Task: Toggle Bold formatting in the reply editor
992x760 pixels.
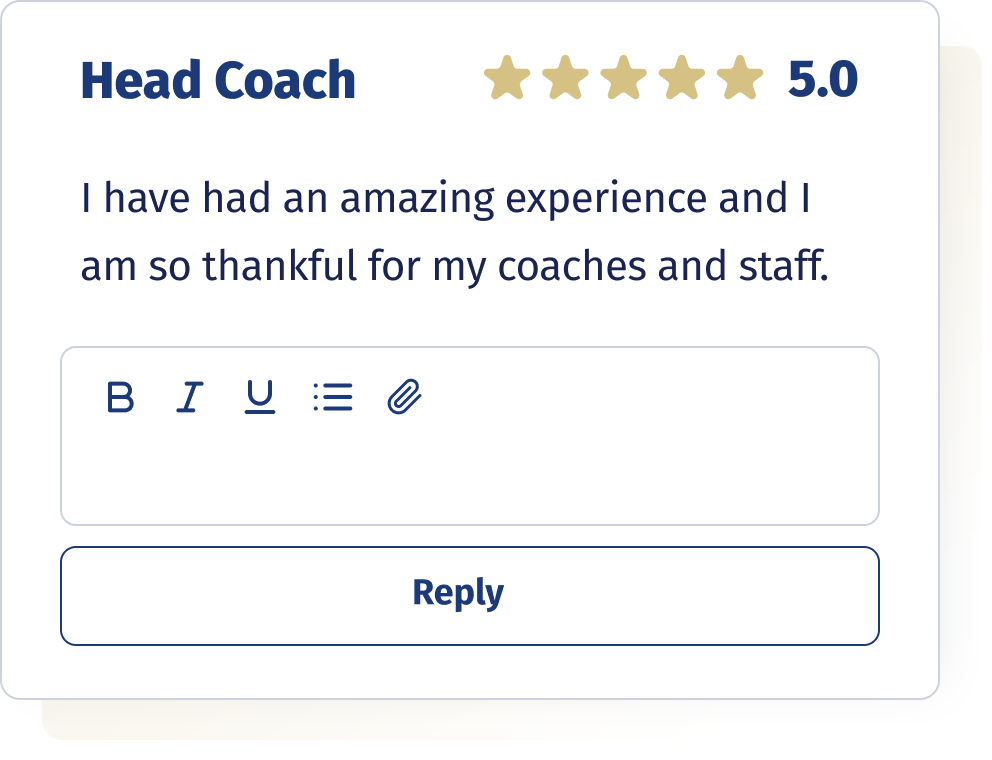Action: [x=120, y=397]
